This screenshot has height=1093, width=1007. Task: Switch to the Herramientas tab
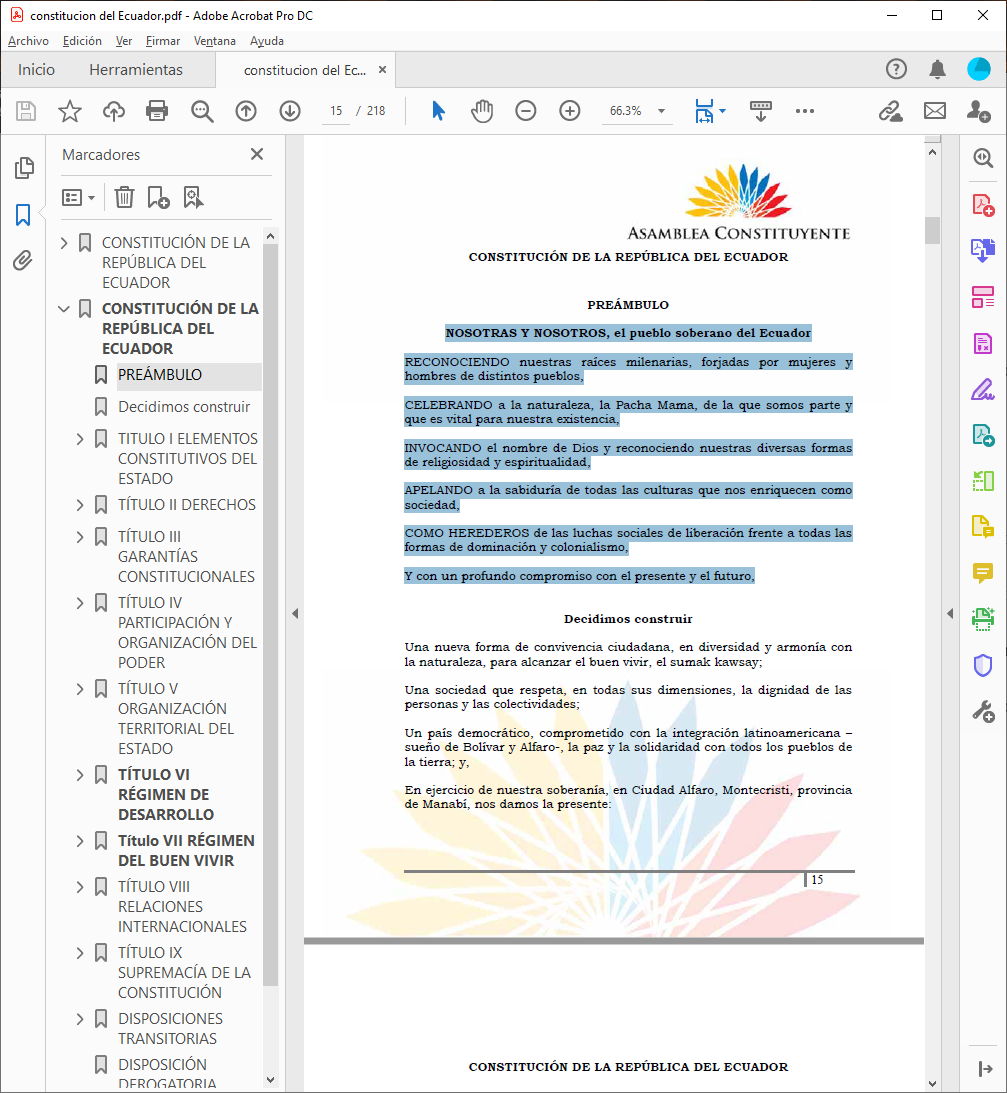[x=136, y=70]
